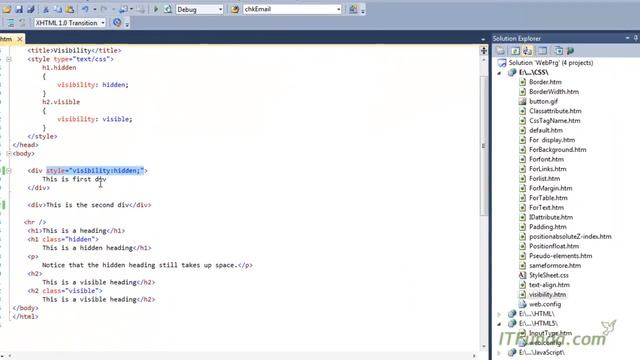The height and width of the screenshot is (360, 640).
Task: Expand the E:\...\JavaScript\ project node
Action: click(499, 353)
